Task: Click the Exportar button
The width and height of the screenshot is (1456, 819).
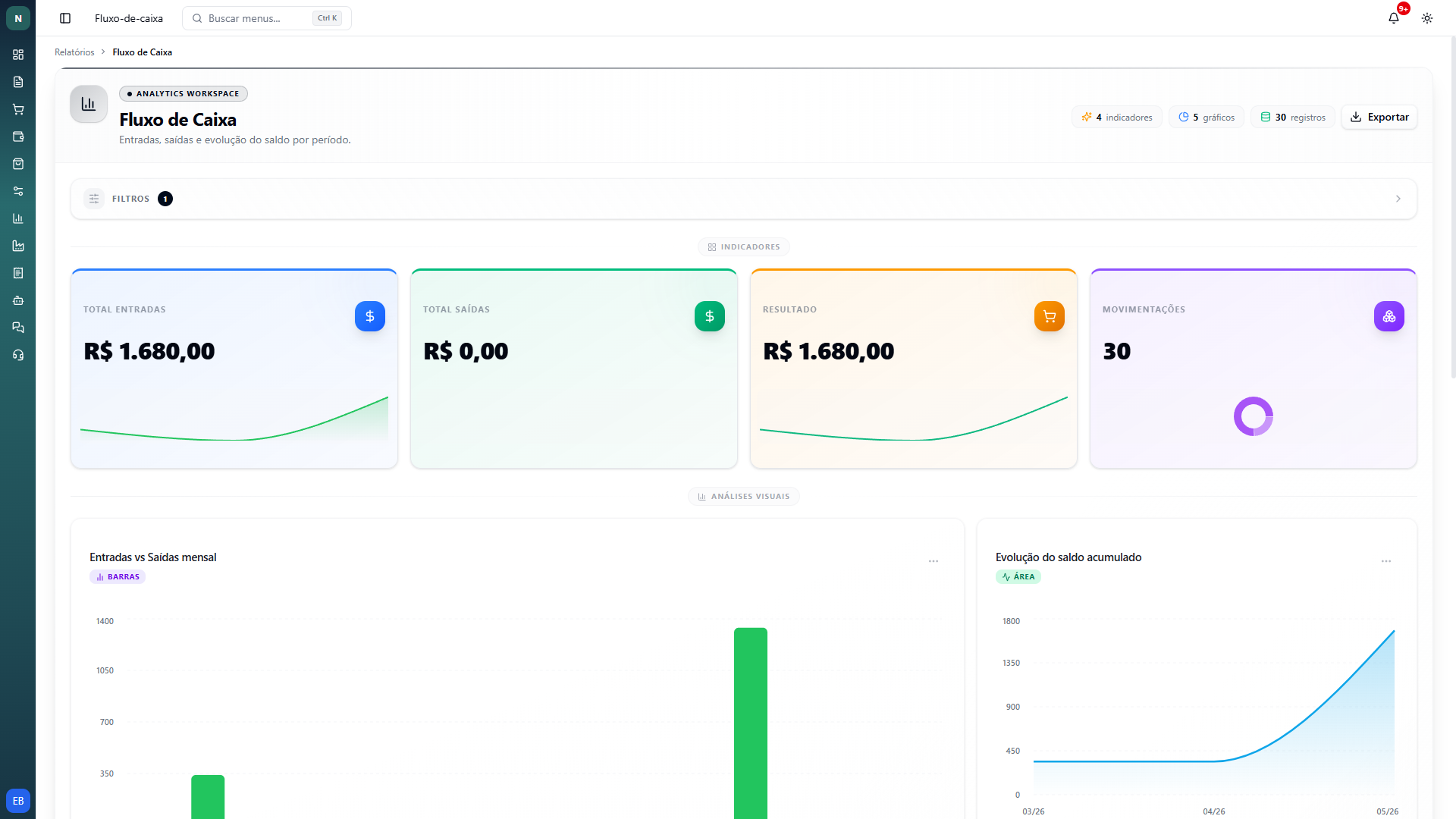Action: point(1379,117)
